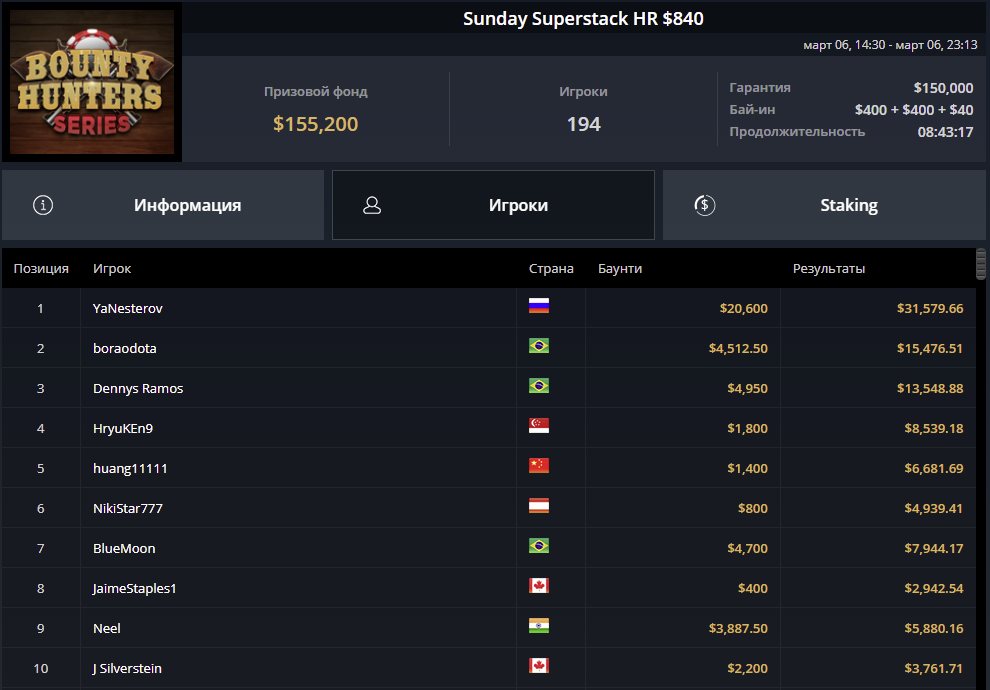Select player Dennys Ramos row

[x=138, y=388]
